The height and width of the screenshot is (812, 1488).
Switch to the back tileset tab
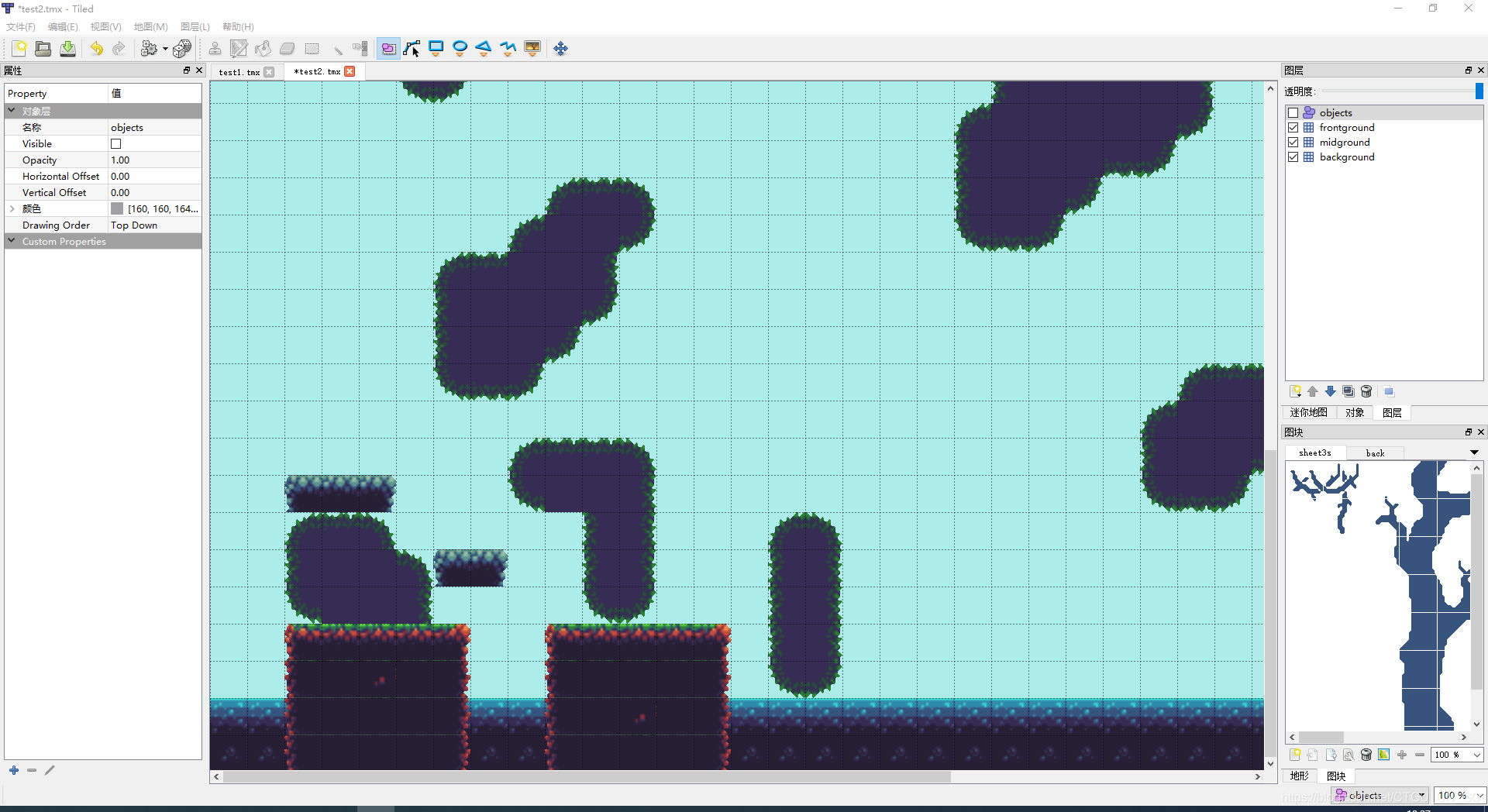[x=1376, y=453]
